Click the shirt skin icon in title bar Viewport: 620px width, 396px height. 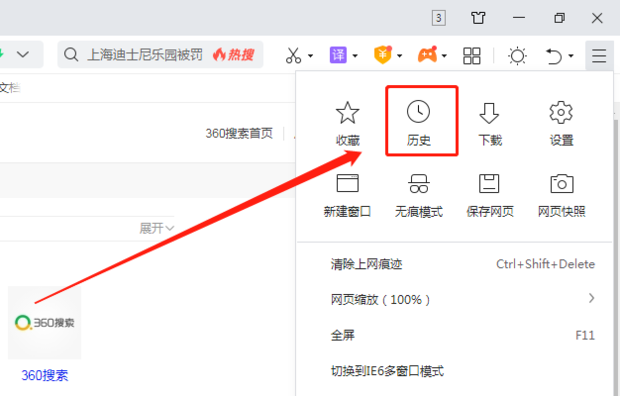[478, 18]
